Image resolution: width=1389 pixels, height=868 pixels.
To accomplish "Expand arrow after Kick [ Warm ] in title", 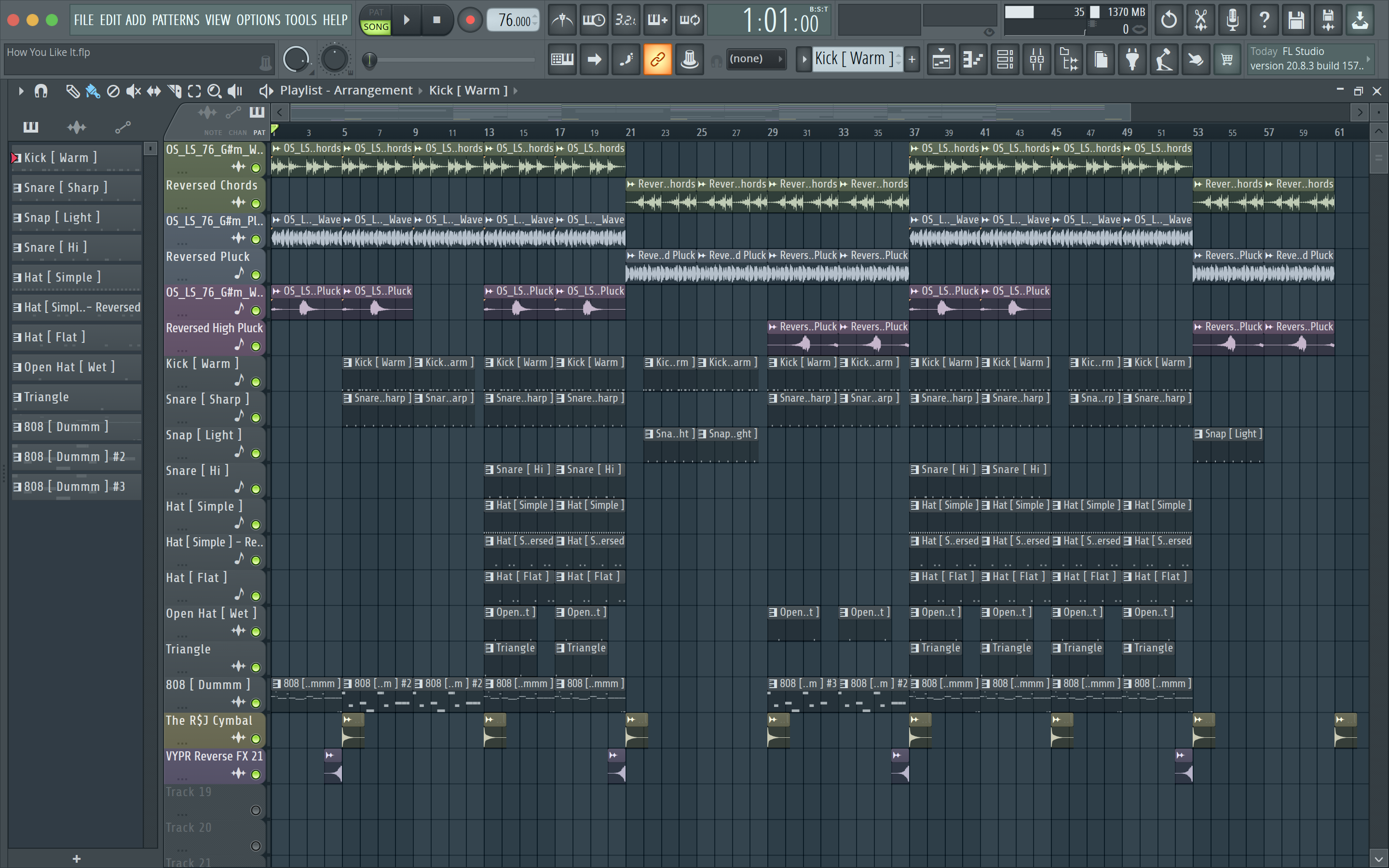I will coord(516,91).
